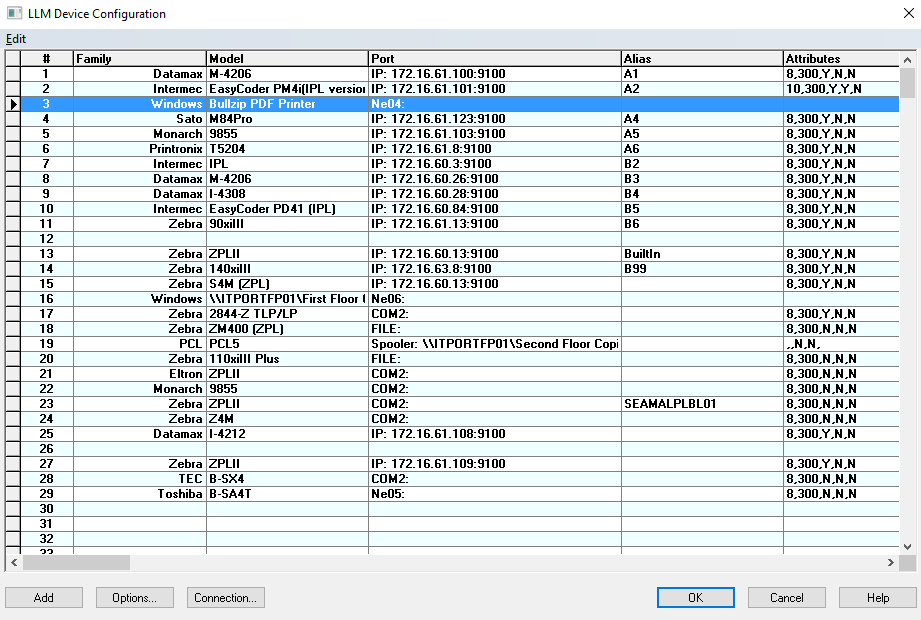
Task: Select the row selector for row 1
Action: [14, 74]
